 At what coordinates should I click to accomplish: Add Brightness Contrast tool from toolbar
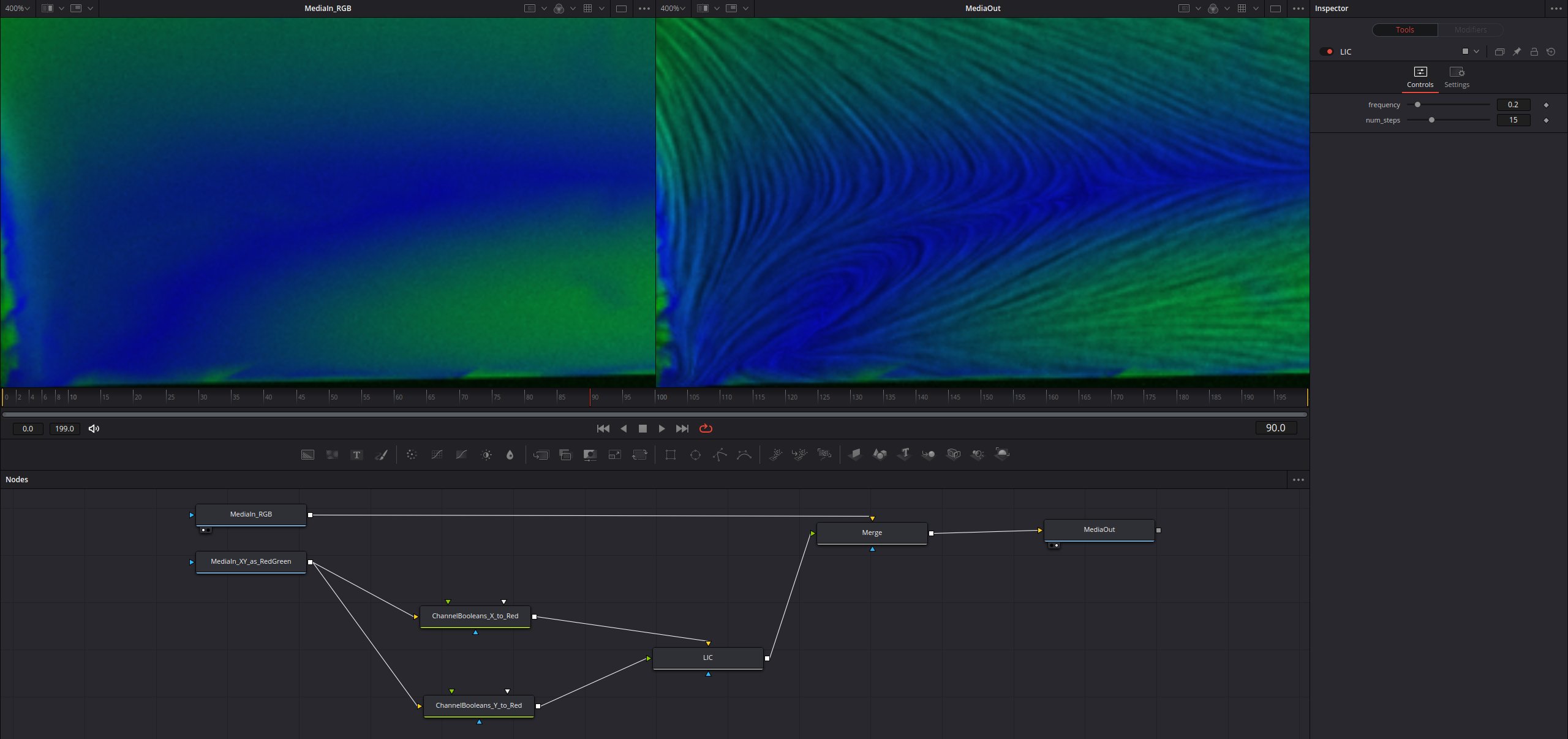tap(486, 455)
